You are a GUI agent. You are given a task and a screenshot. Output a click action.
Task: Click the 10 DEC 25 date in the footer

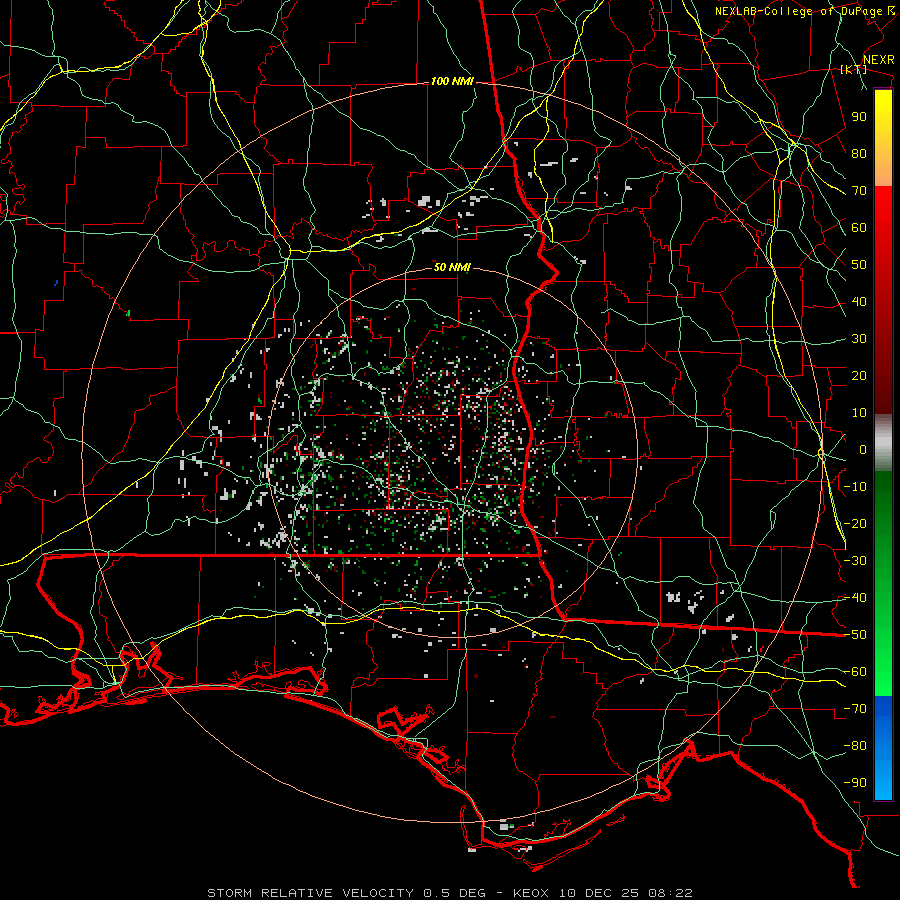click(x=598, y=893)
